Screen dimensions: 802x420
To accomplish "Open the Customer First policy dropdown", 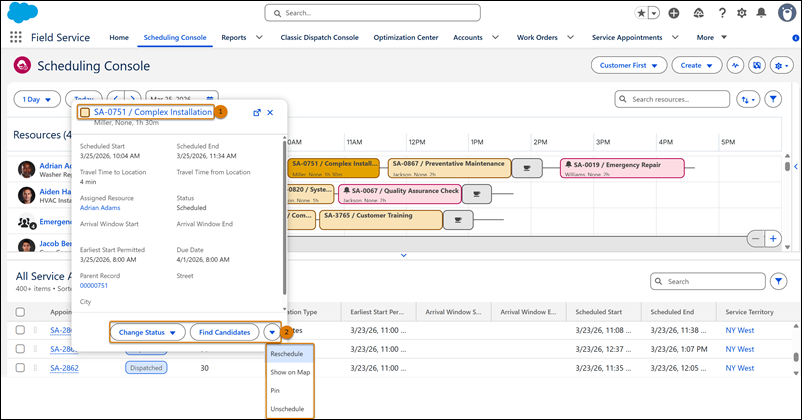I will click(x=629, y=65).
